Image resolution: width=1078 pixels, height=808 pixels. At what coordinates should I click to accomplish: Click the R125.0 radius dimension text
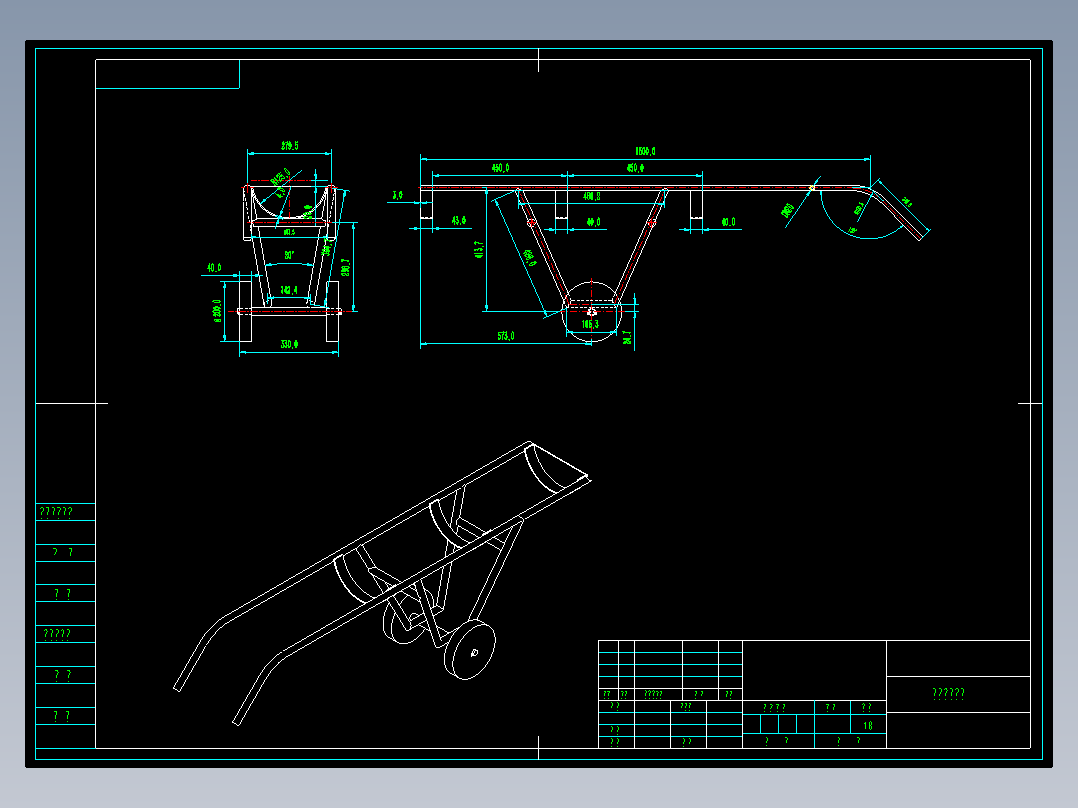tap(280, 177)
